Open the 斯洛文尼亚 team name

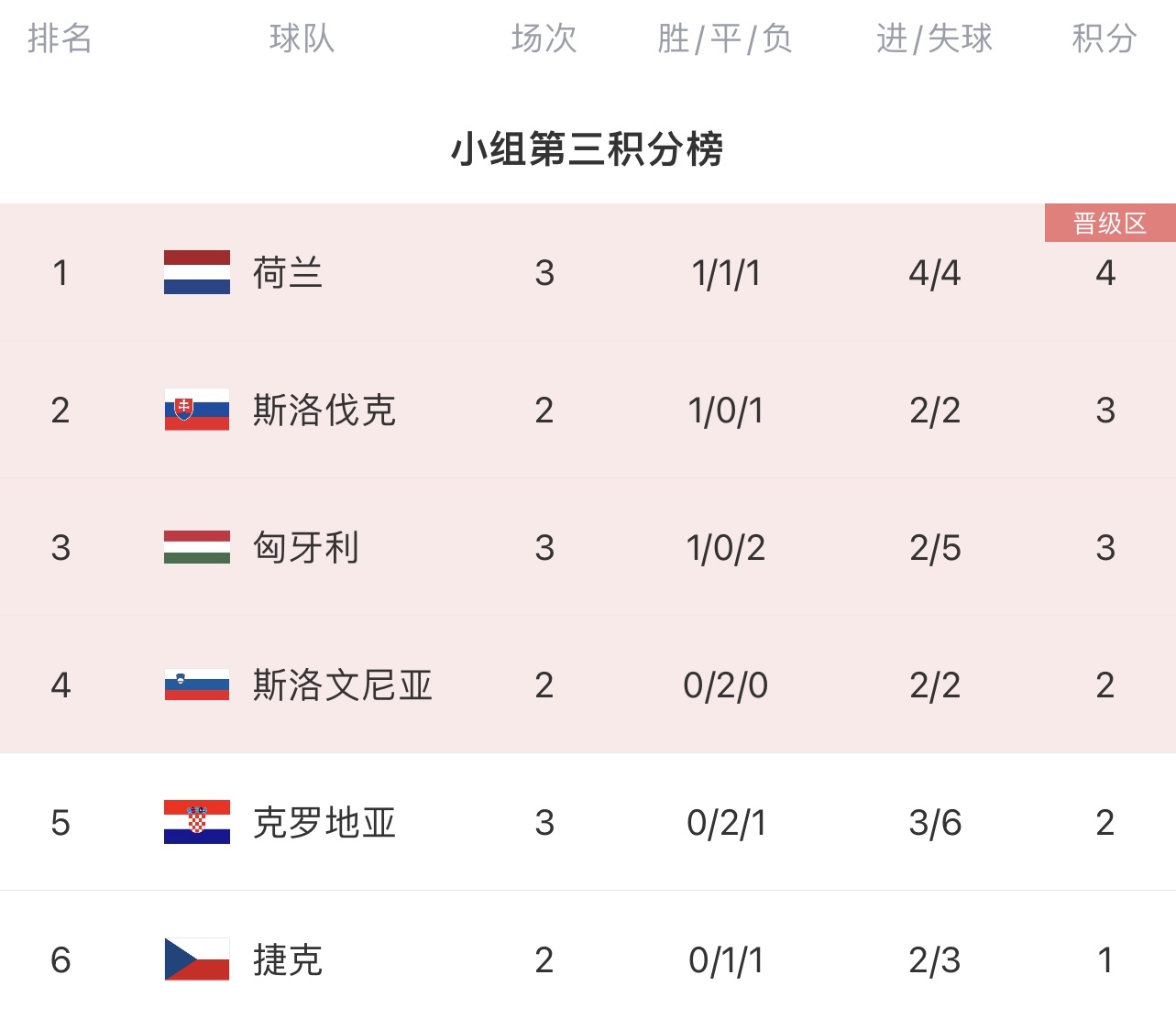(x=343, y=685)
